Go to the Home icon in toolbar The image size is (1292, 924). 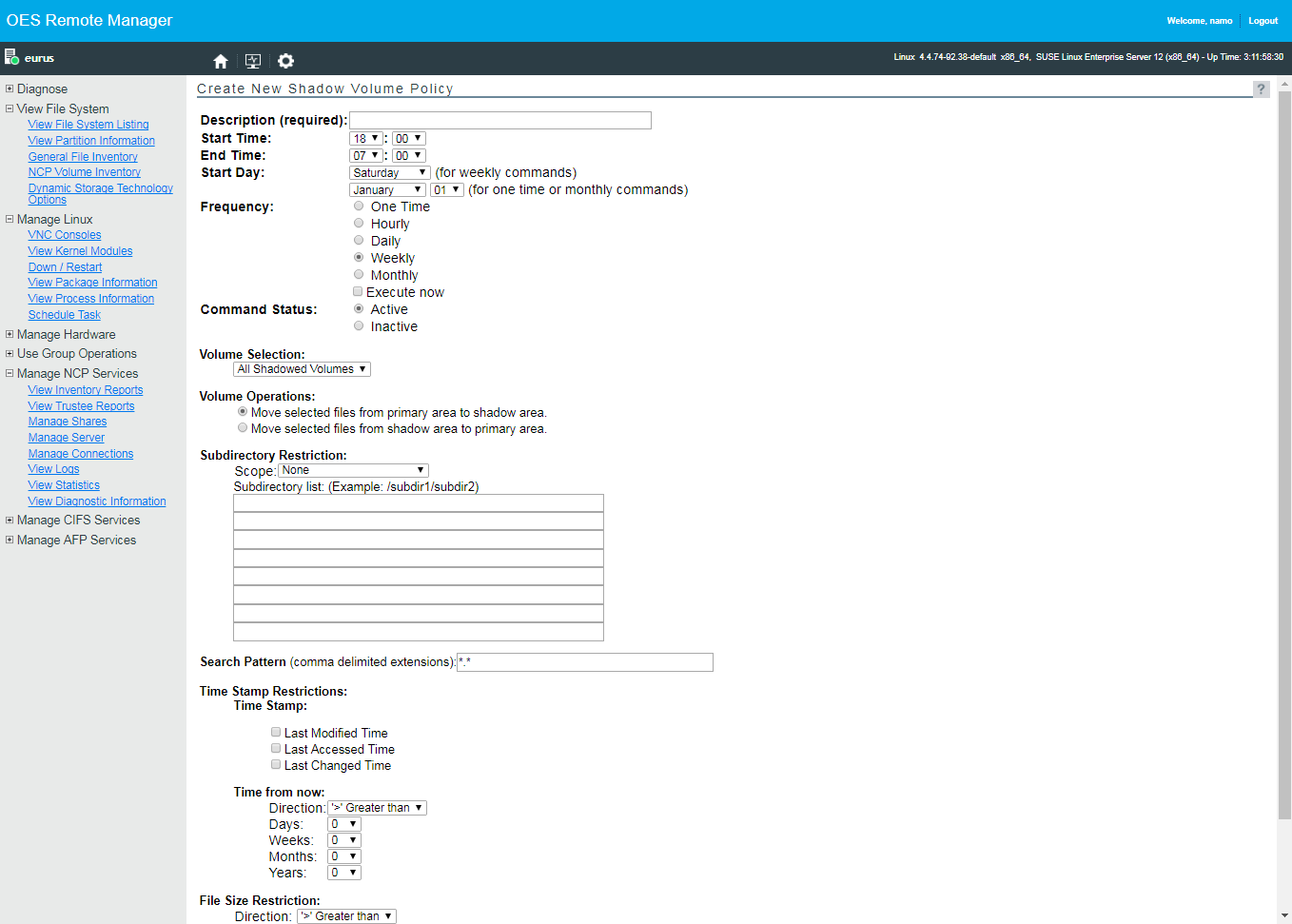pos(221,61)
